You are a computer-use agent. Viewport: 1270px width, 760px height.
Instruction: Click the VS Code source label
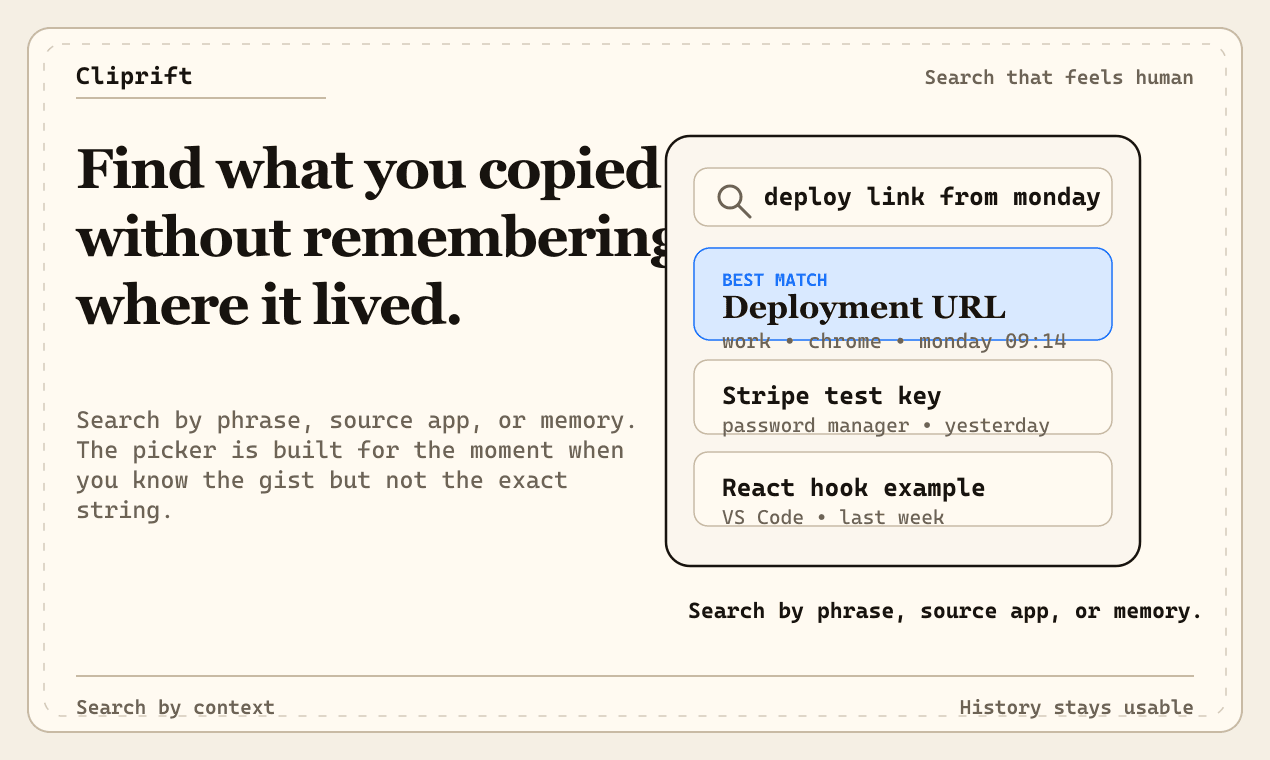(x=762, y=517)
